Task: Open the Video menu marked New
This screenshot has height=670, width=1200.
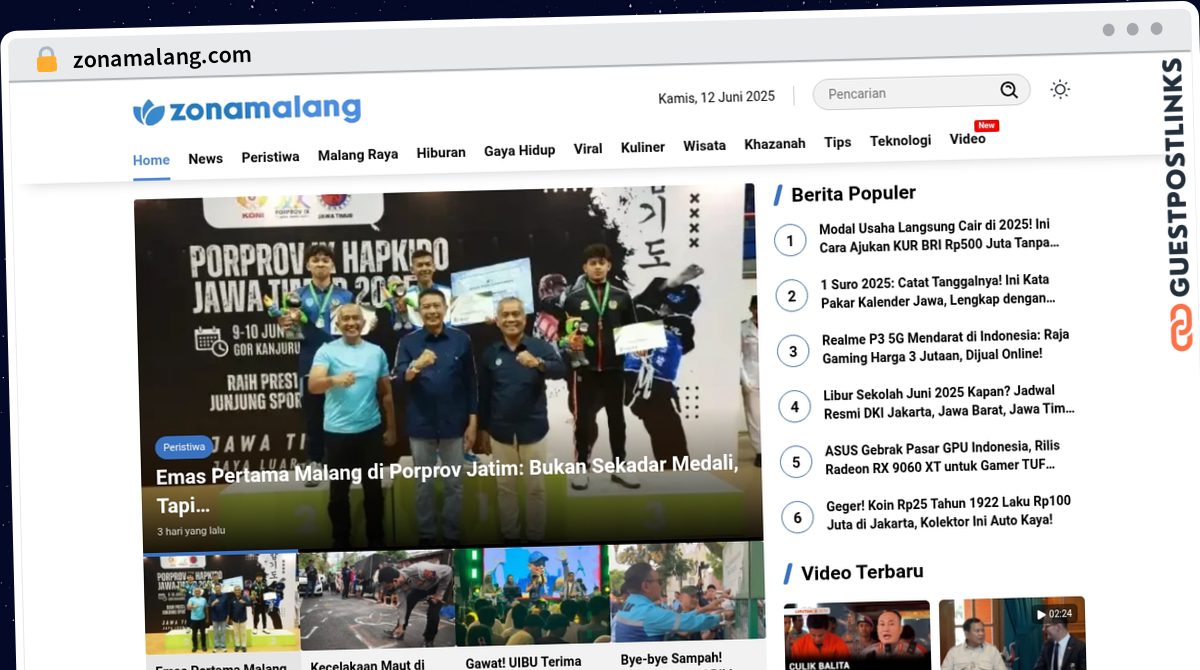Action: (x=967, y=139)
